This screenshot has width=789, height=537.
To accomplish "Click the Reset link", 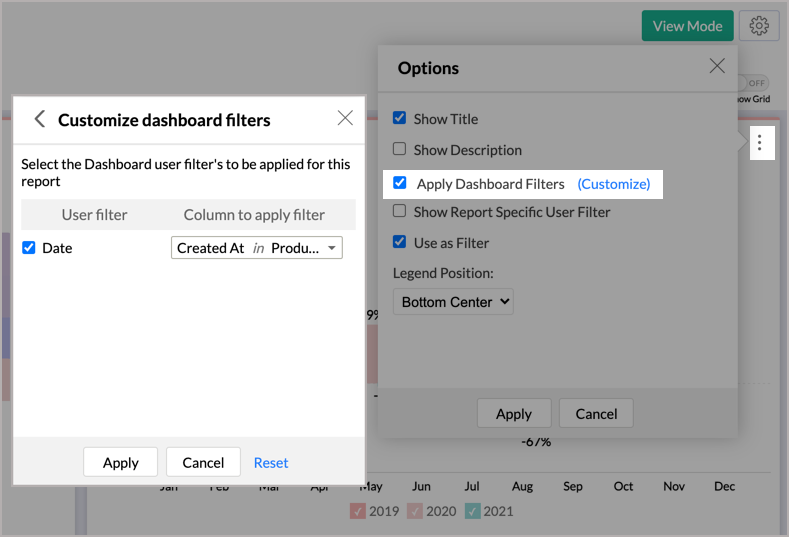I will [271, 462].
